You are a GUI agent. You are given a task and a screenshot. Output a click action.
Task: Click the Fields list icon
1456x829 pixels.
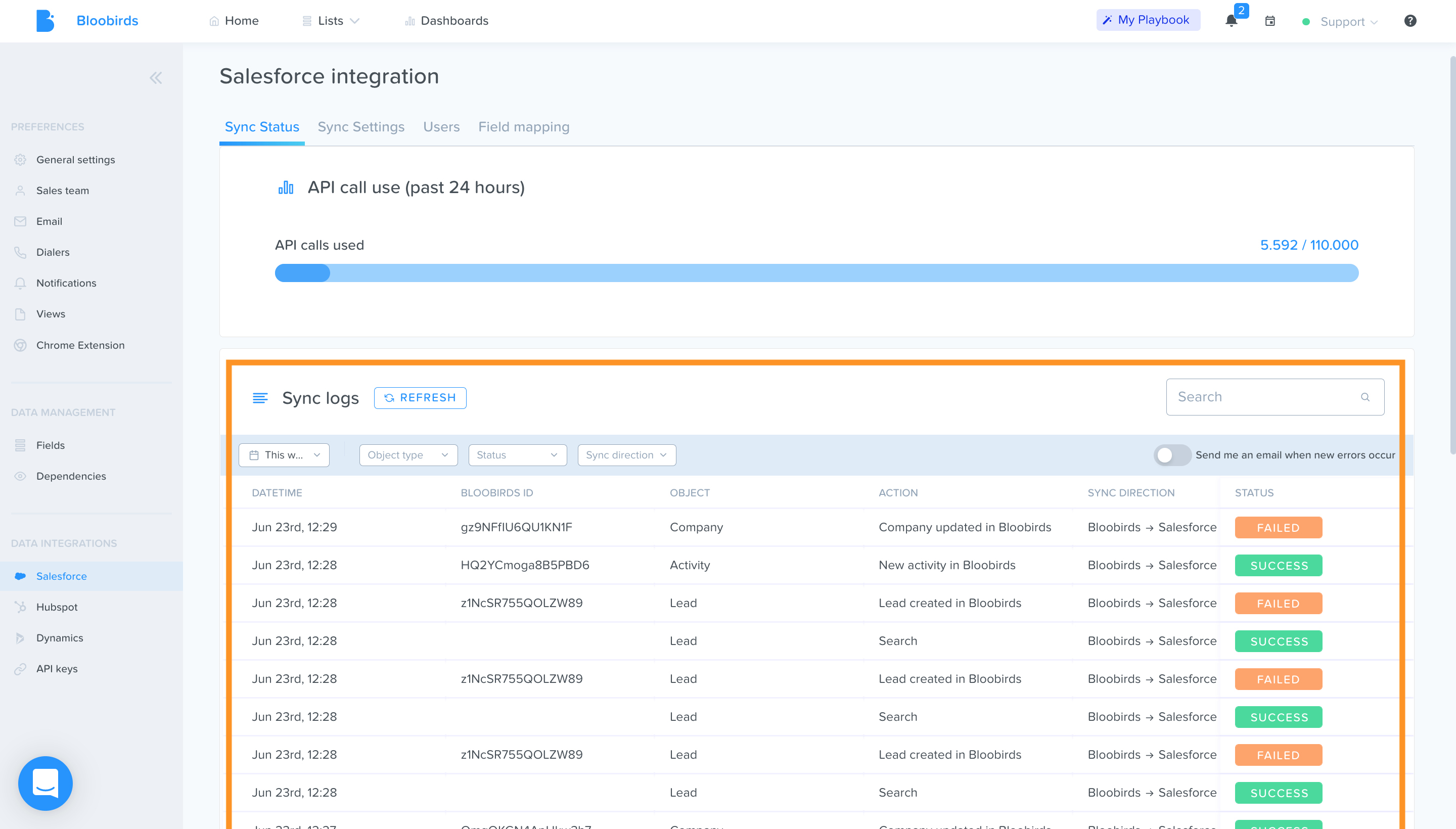[21, 445]
